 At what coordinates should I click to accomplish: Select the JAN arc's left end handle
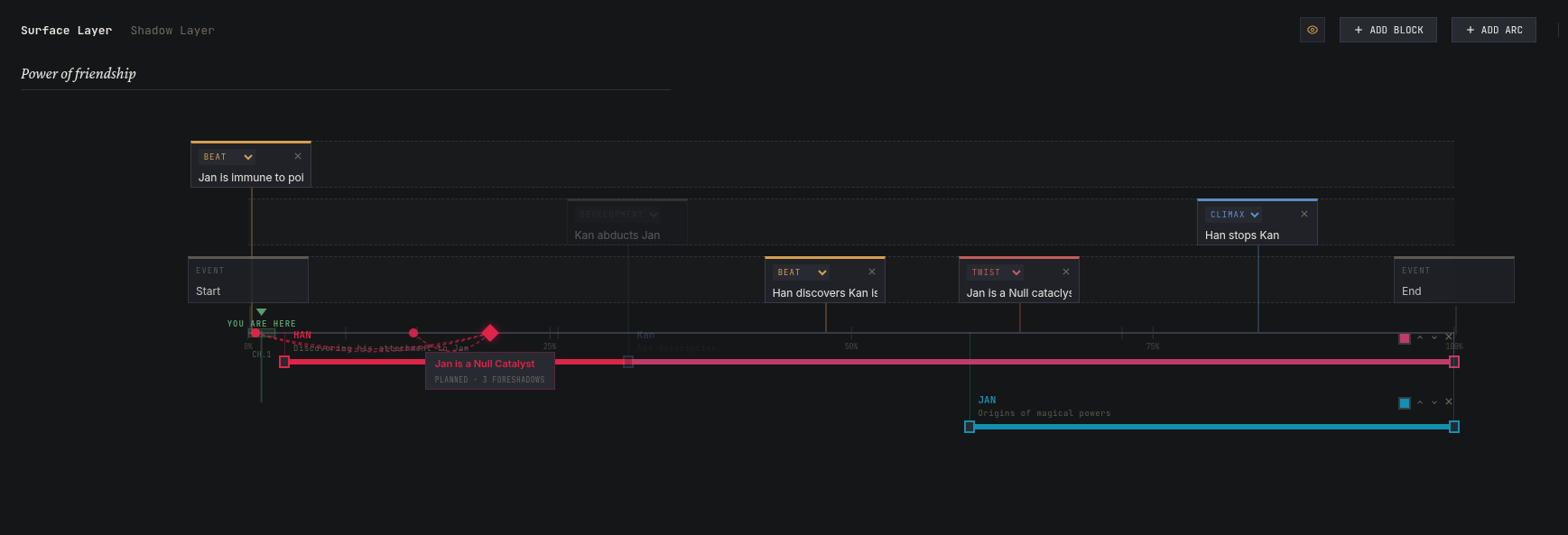pos(970,427)
